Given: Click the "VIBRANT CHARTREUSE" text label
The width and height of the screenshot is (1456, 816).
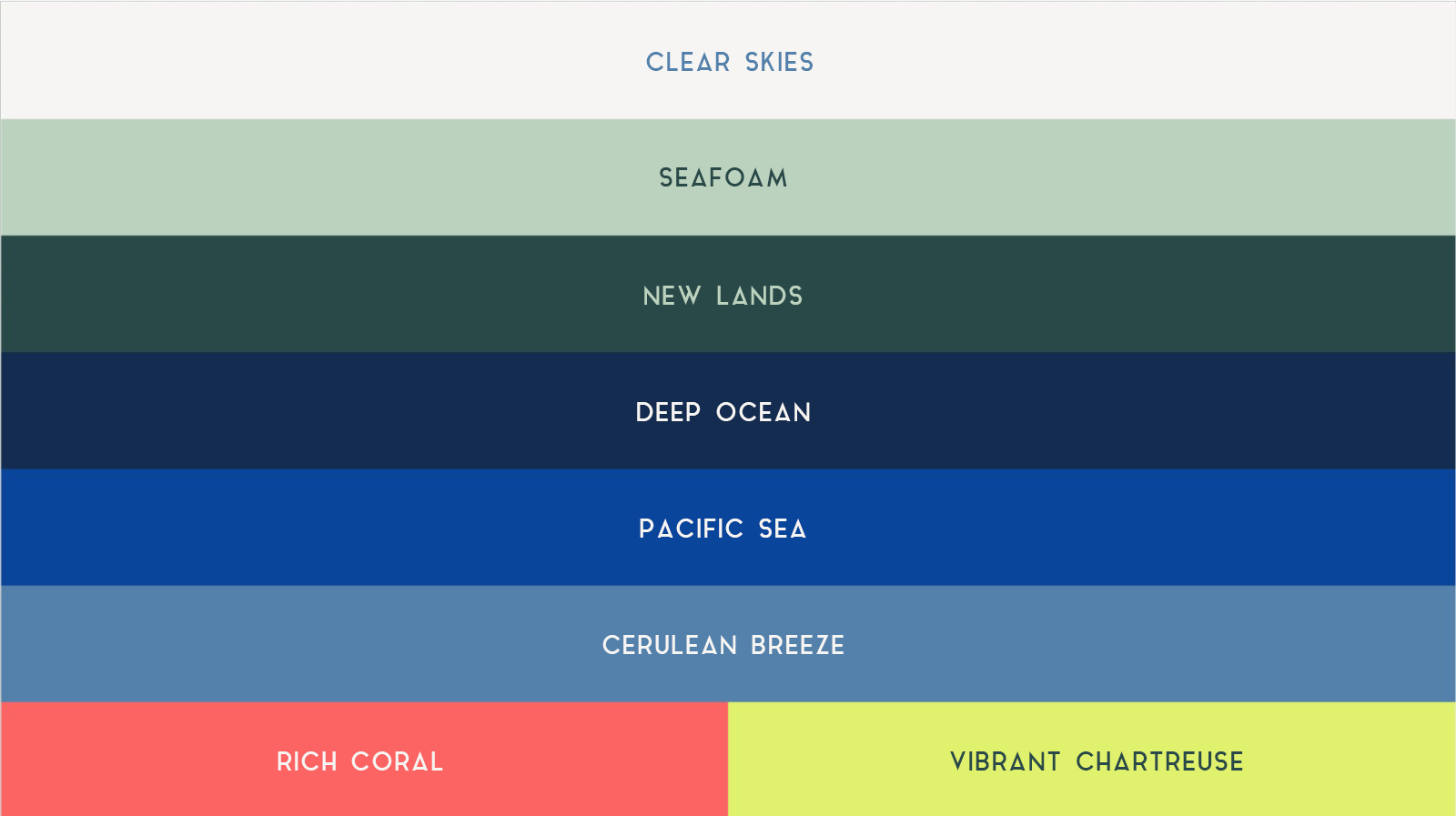Looking at the screenshot, I should (x=1097, y=761).
